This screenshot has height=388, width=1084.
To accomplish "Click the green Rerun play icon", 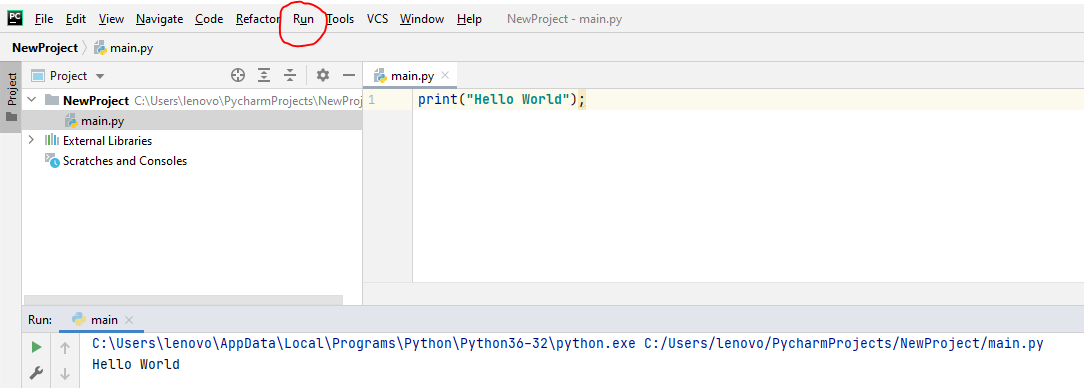I will [36, 347].
